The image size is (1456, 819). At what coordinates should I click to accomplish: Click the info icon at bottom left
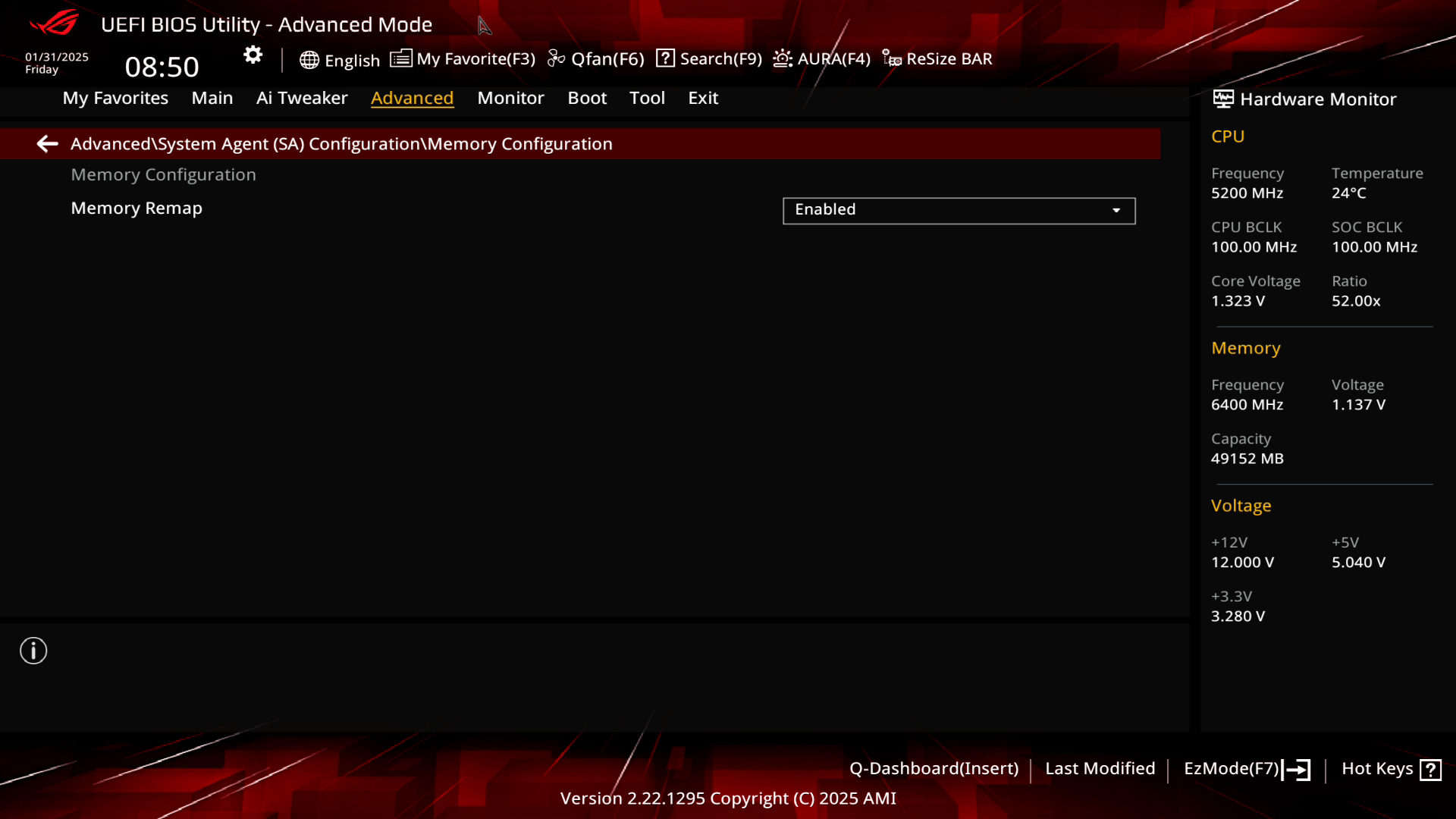[x=33, y=651]
